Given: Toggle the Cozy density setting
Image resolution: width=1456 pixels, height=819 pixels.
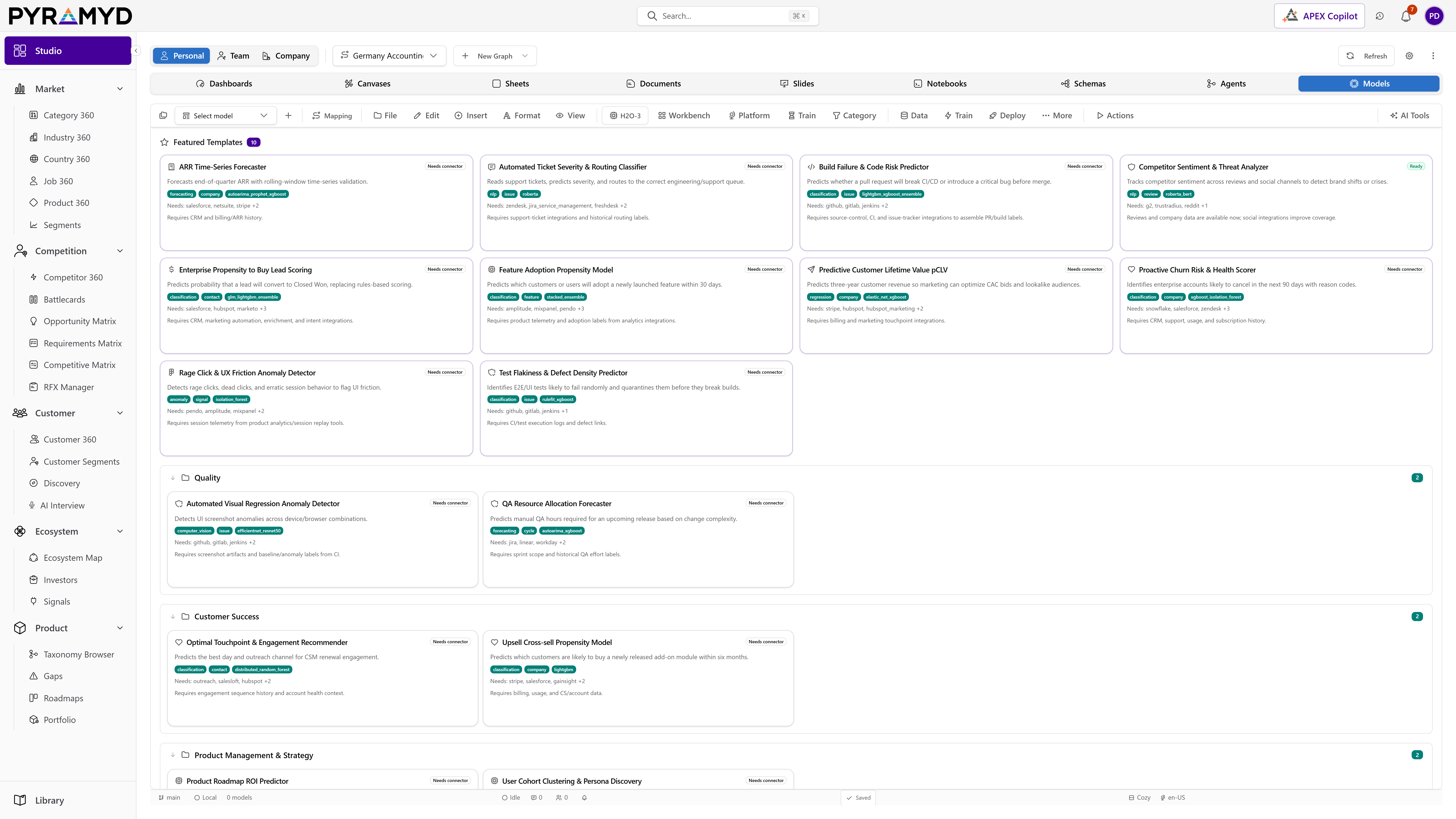Looking at the screenshot, I should pos(1139,798).
